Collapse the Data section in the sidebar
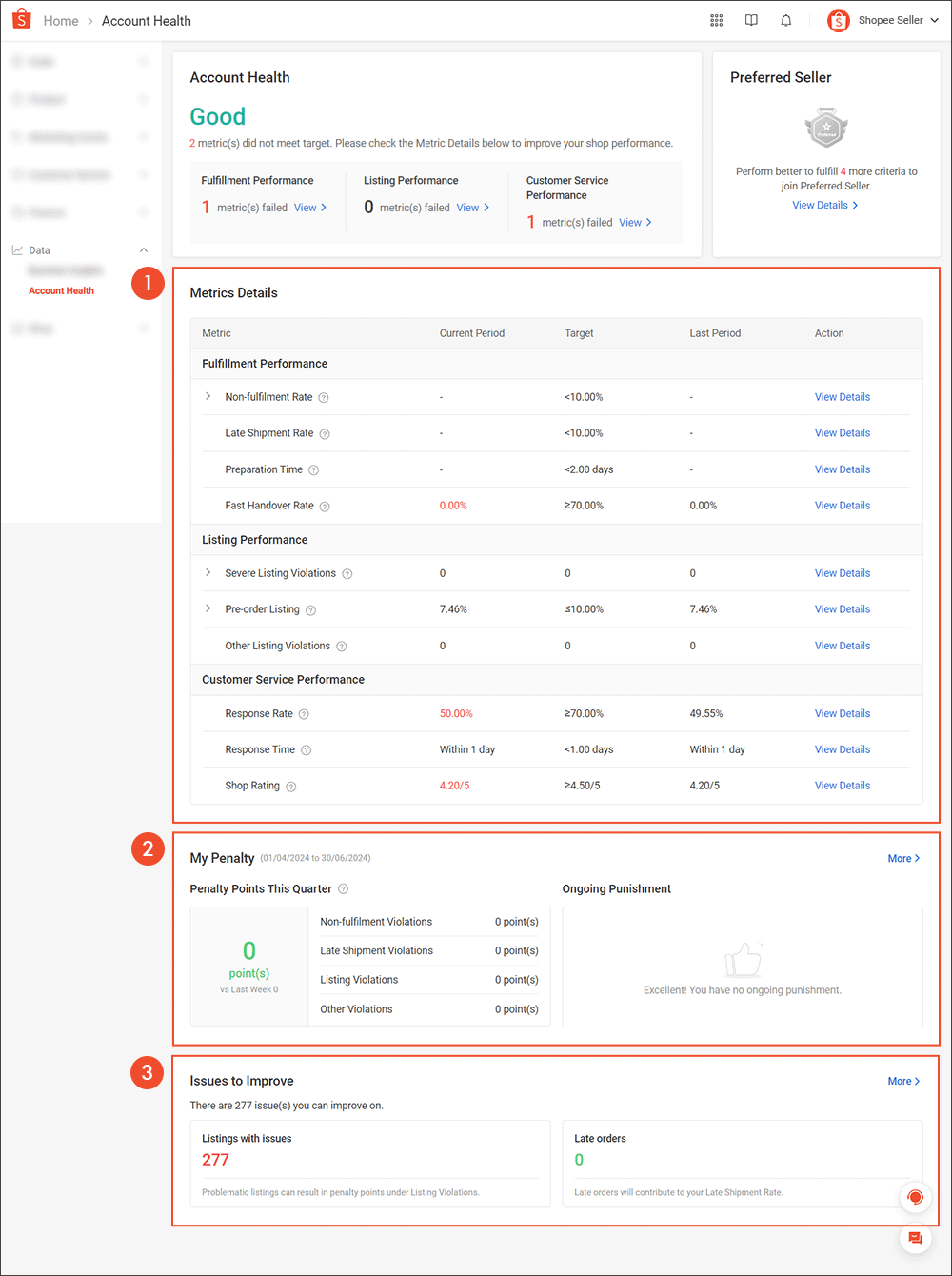 tap(143, 249)
